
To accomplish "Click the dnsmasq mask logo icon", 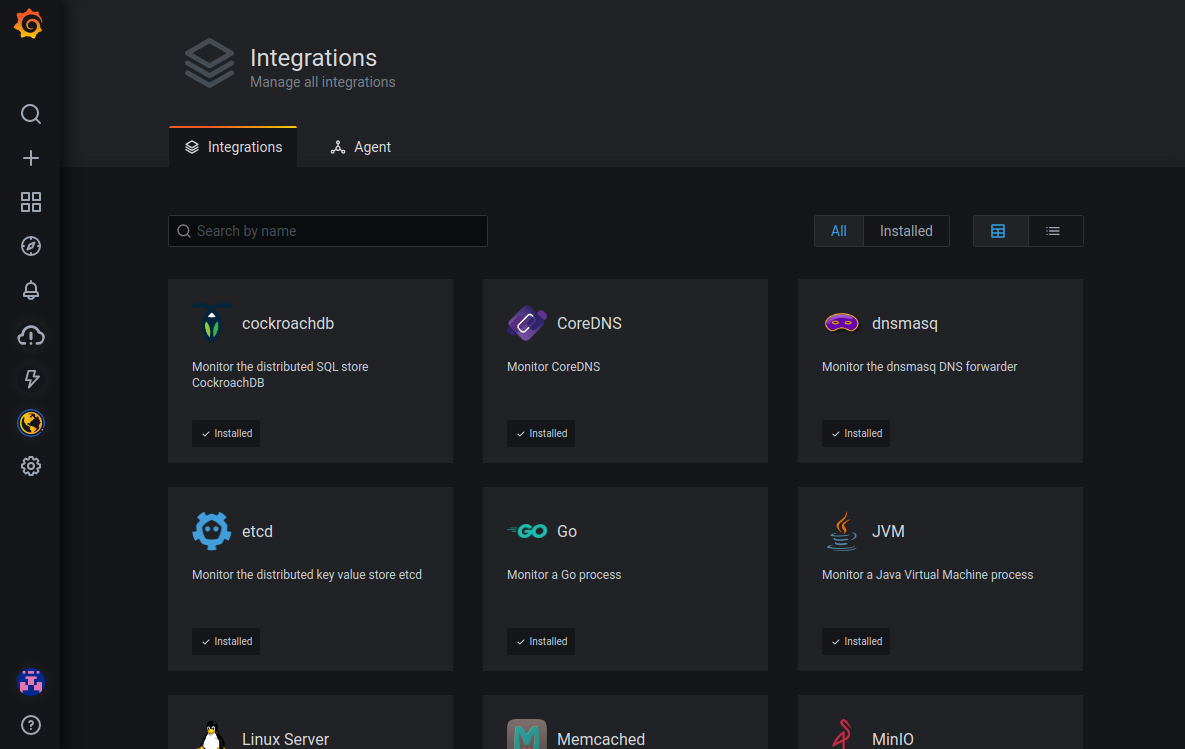I will coord(841,323).
